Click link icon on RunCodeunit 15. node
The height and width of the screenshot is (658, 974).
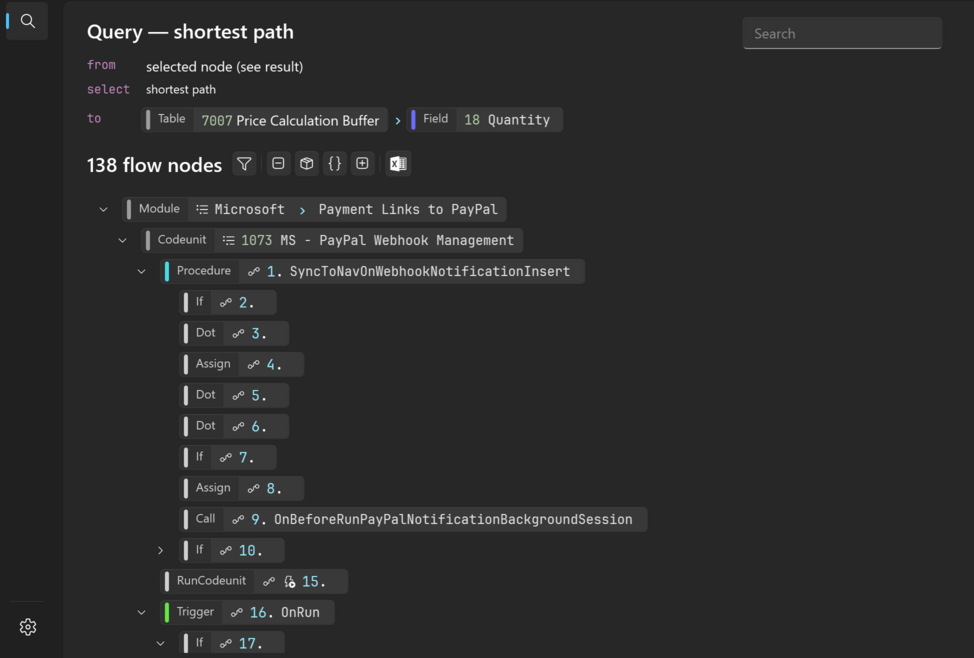point(268,582)
